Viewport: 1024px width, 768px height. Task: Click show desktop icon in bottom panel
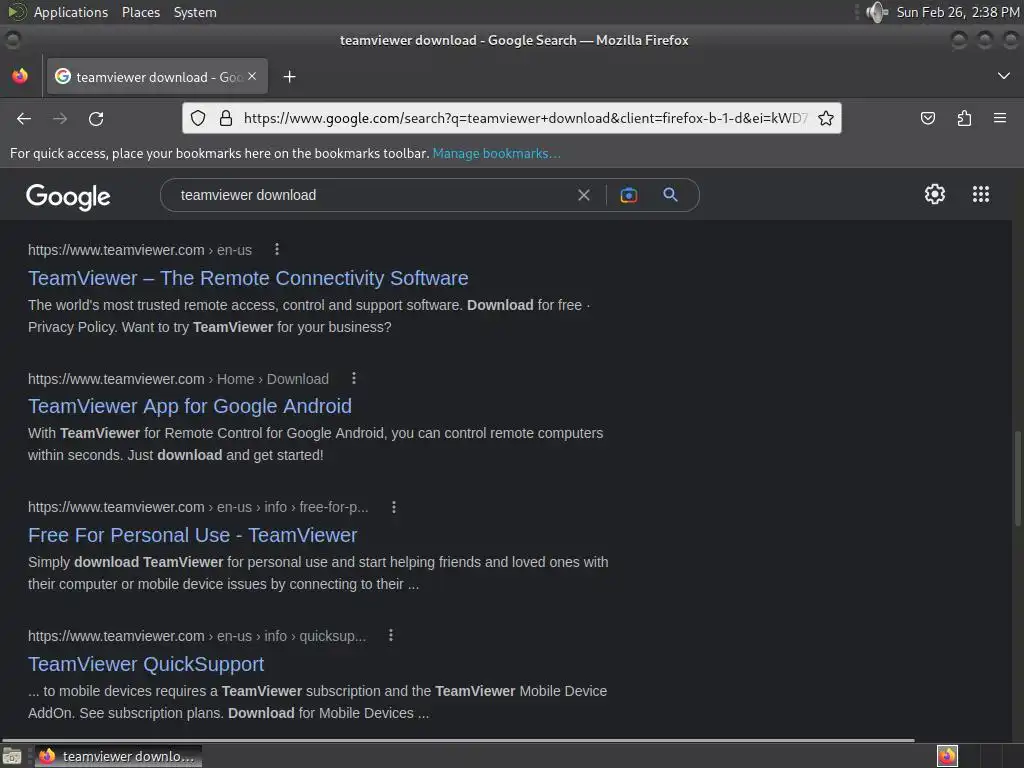pyautogui.click(x=12, y=757)
